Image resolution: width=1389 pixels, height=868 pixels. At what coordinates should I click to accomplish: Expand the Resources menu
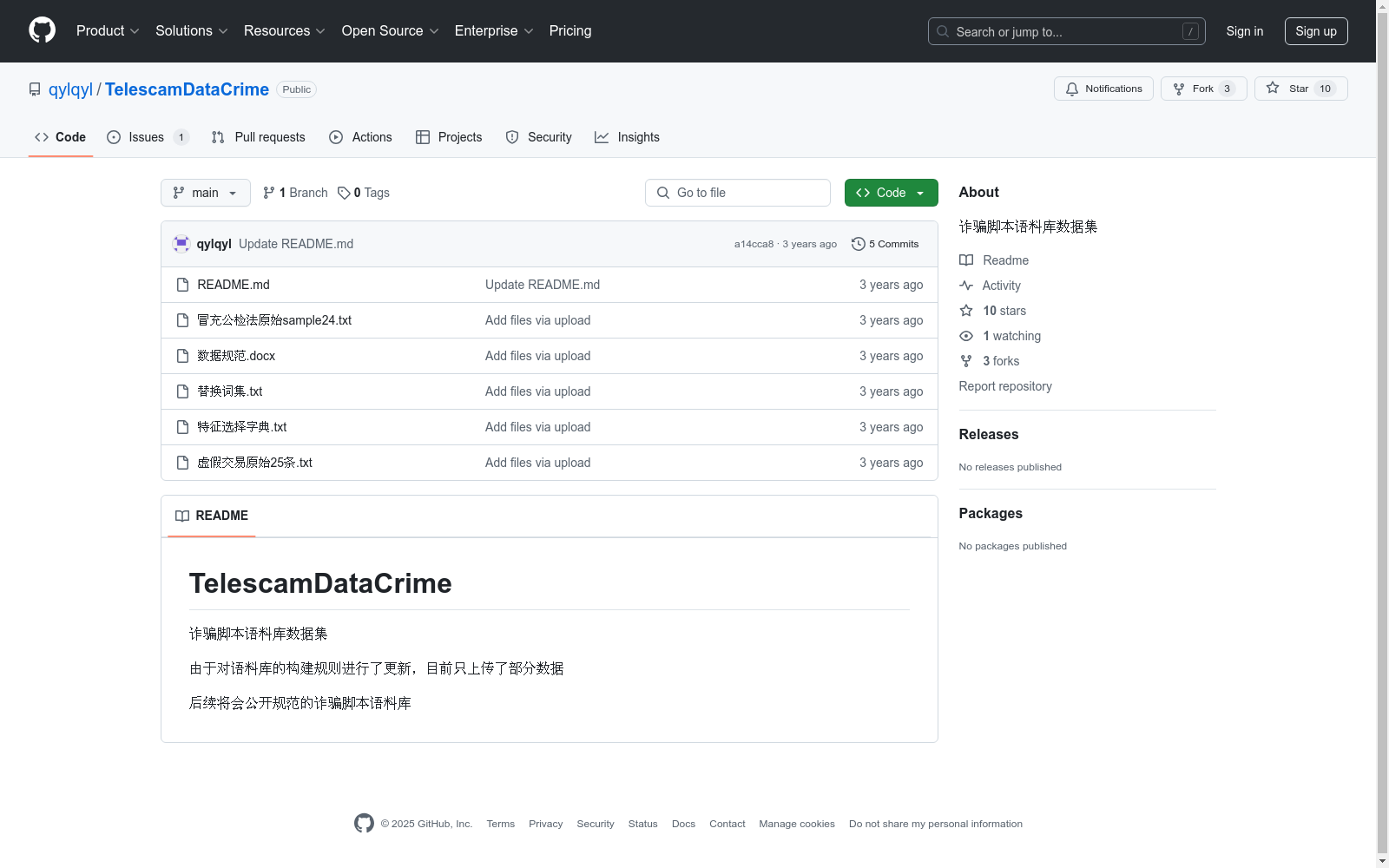284,30
